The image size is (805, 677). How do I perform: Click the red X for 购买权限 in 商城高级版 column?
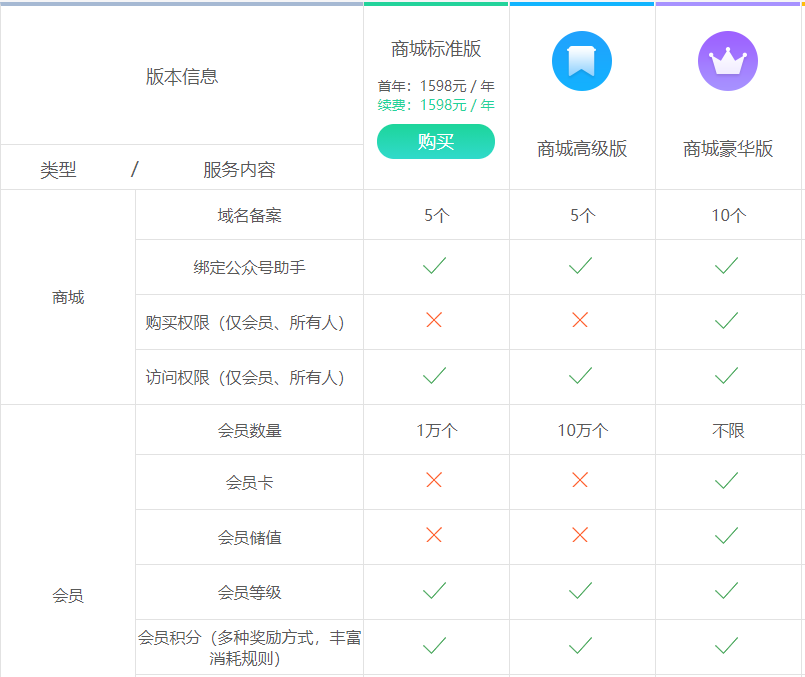[x=580, y=320]
